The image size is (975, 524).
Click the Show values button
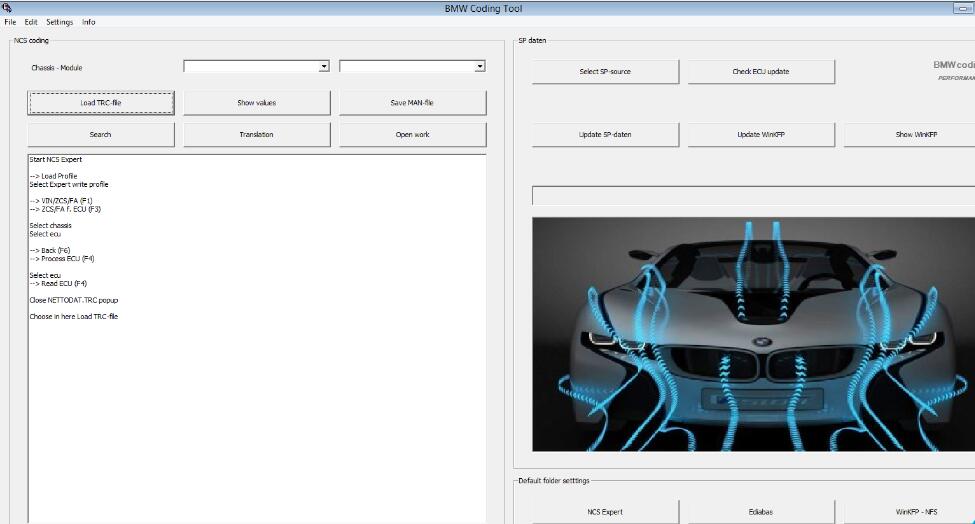[257, 103]
